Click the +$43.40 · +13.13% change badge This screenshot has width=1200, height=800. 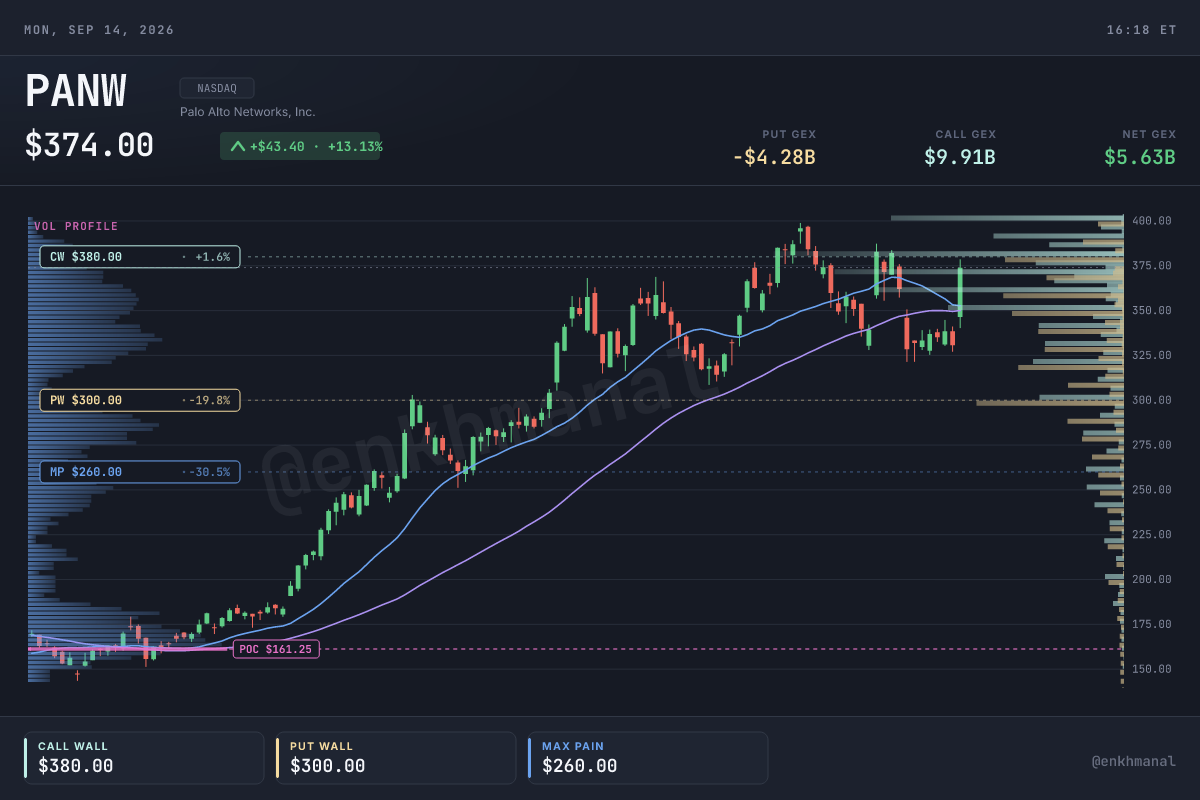coord(300,146)
